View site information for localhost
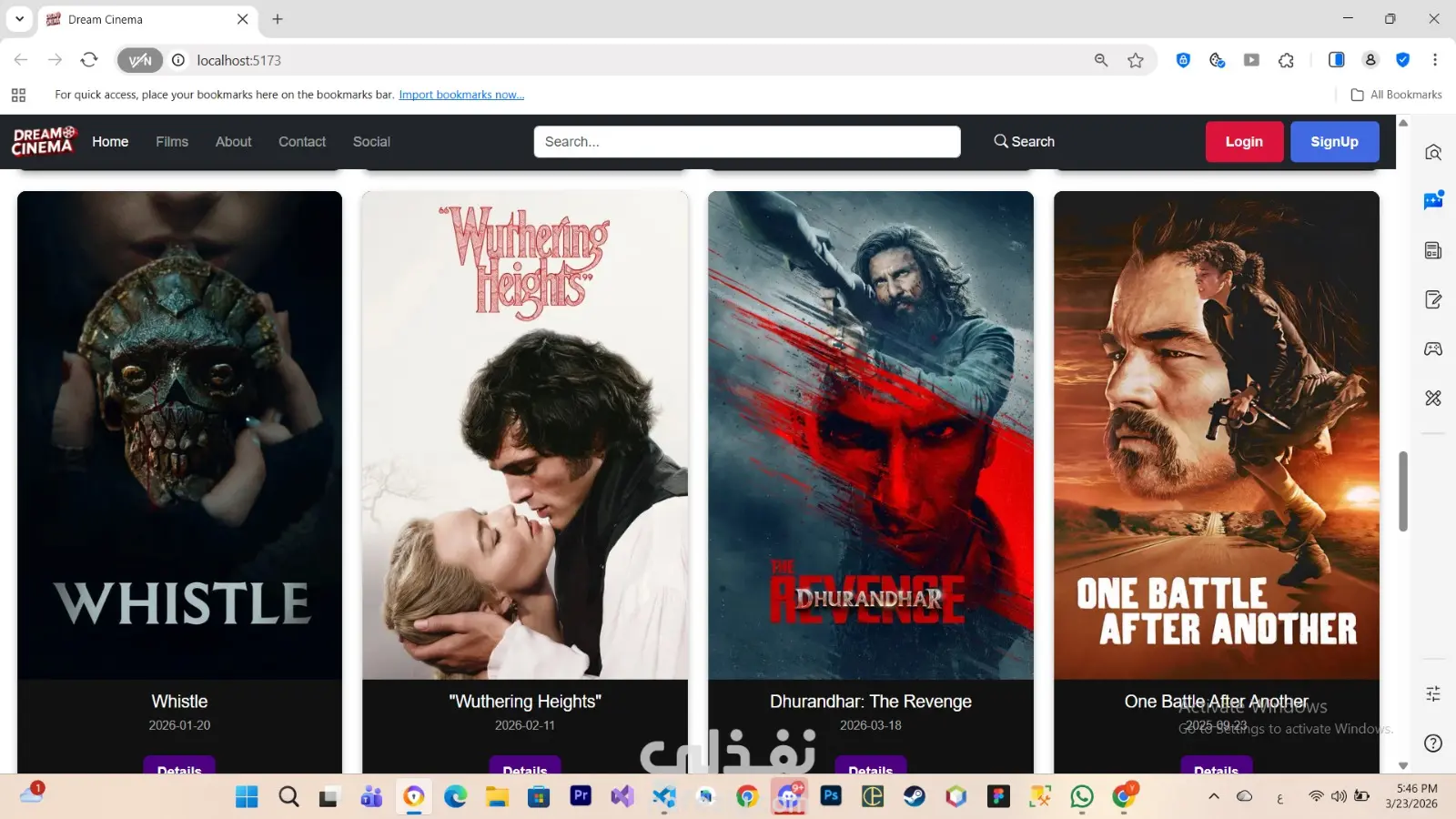Viewport: 1456px width, 819px height. 178,60
